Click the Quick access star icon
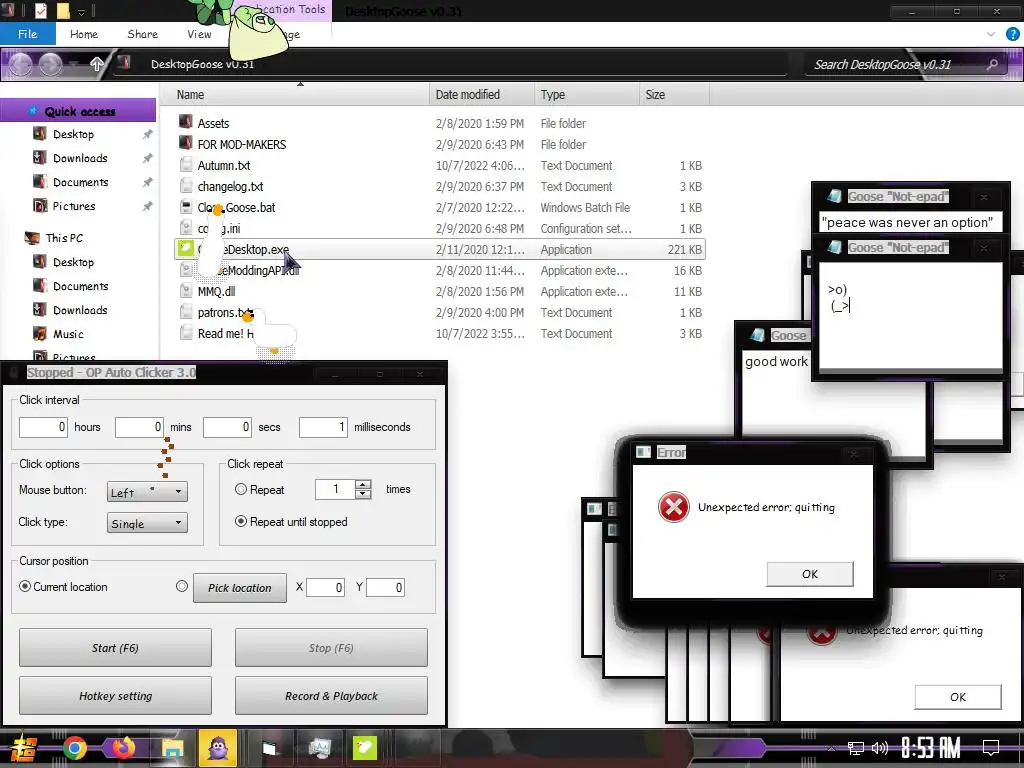This screenshot has height=768, width=1024. point(33,111)
